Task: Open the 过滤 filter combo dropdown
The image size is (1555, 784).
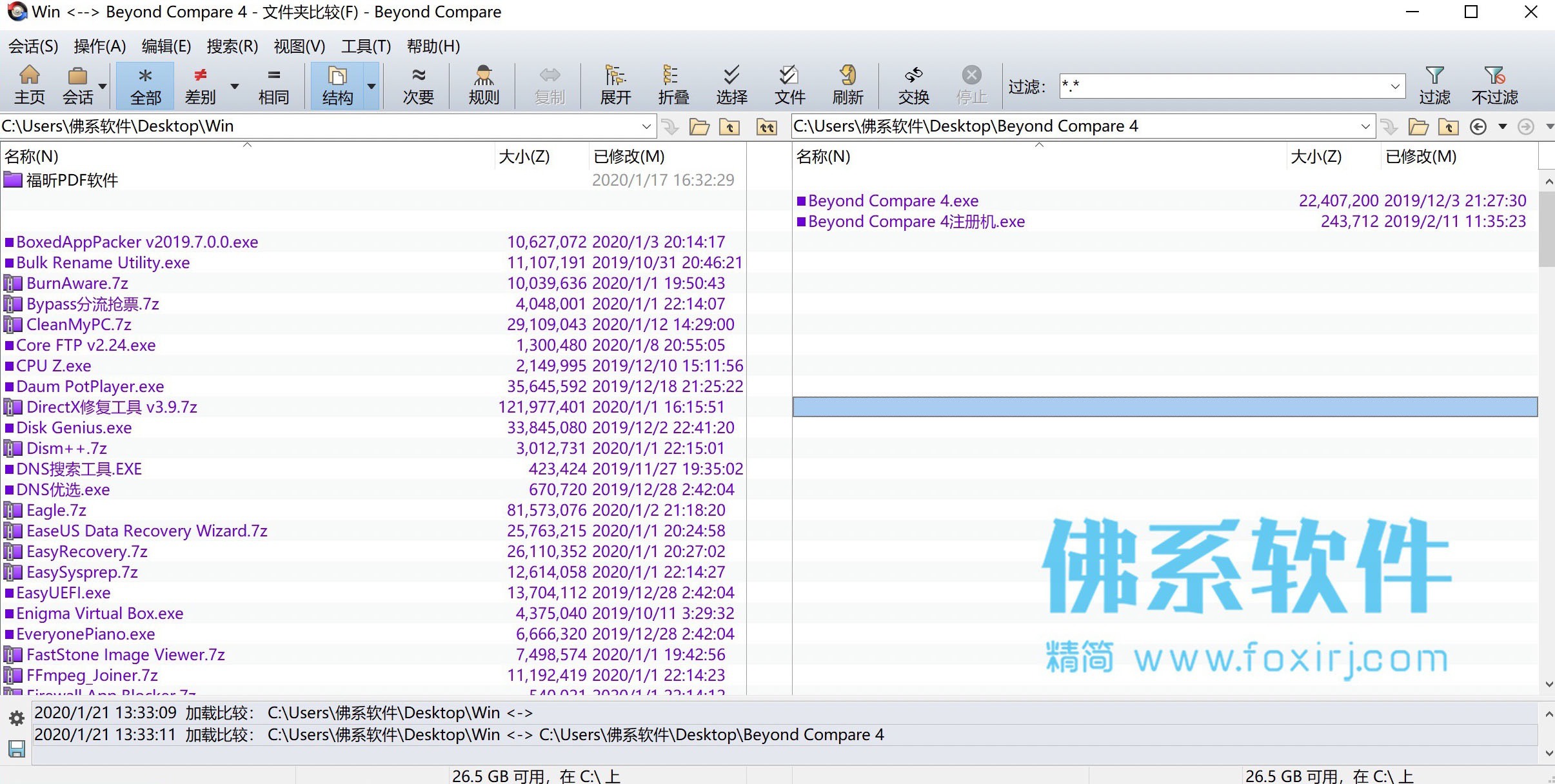Action: coord(1395,86)
